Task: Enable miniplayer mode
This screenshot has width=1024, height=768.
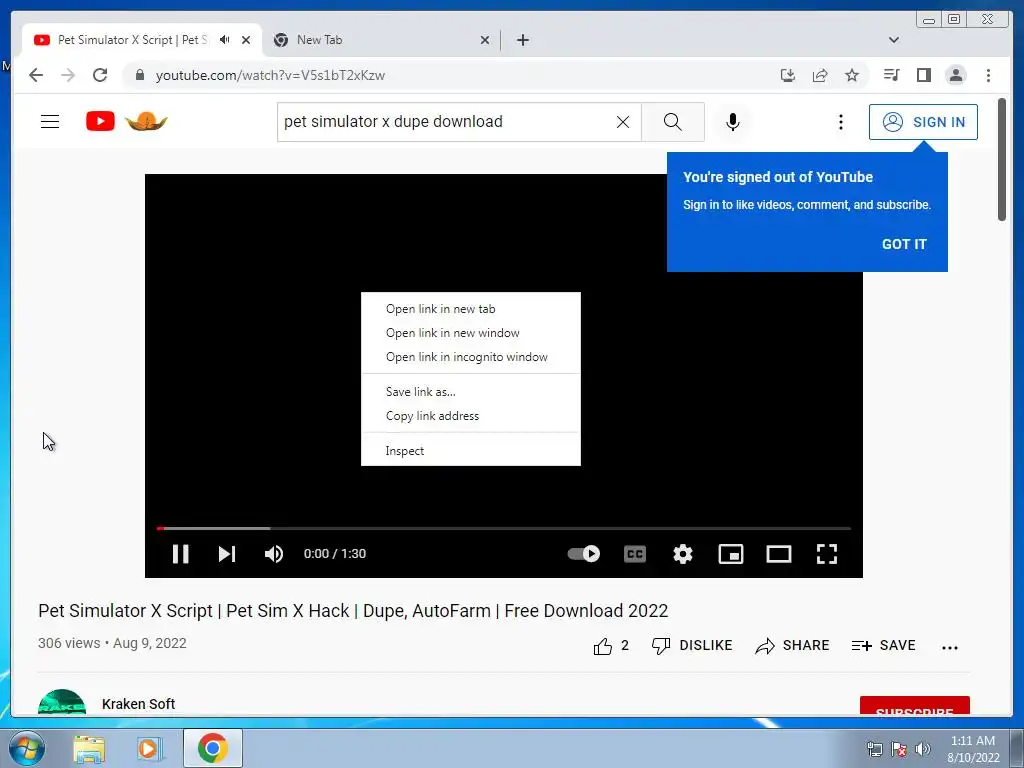Action: 731,554
